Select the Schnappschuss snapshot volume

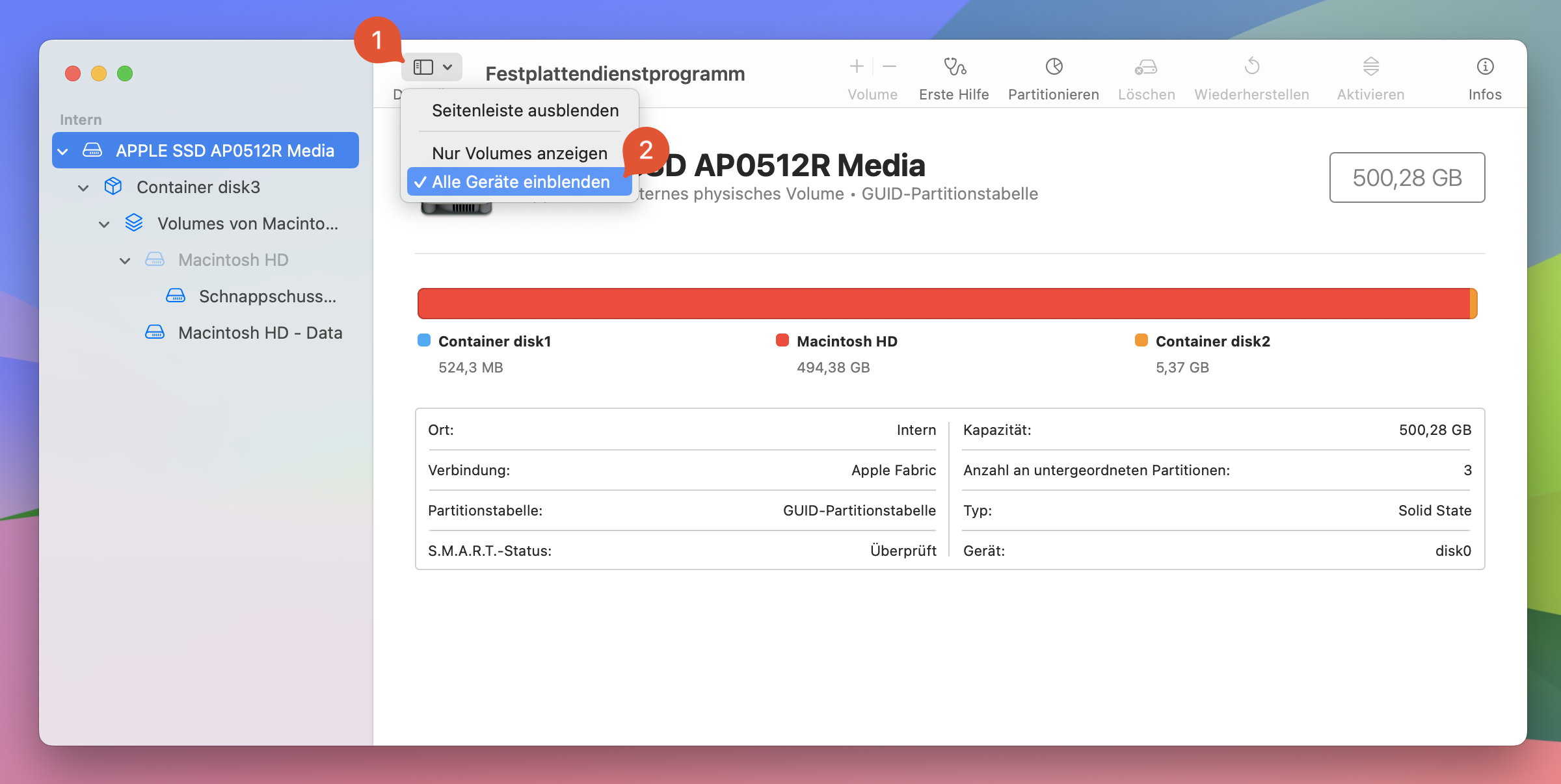267,296
